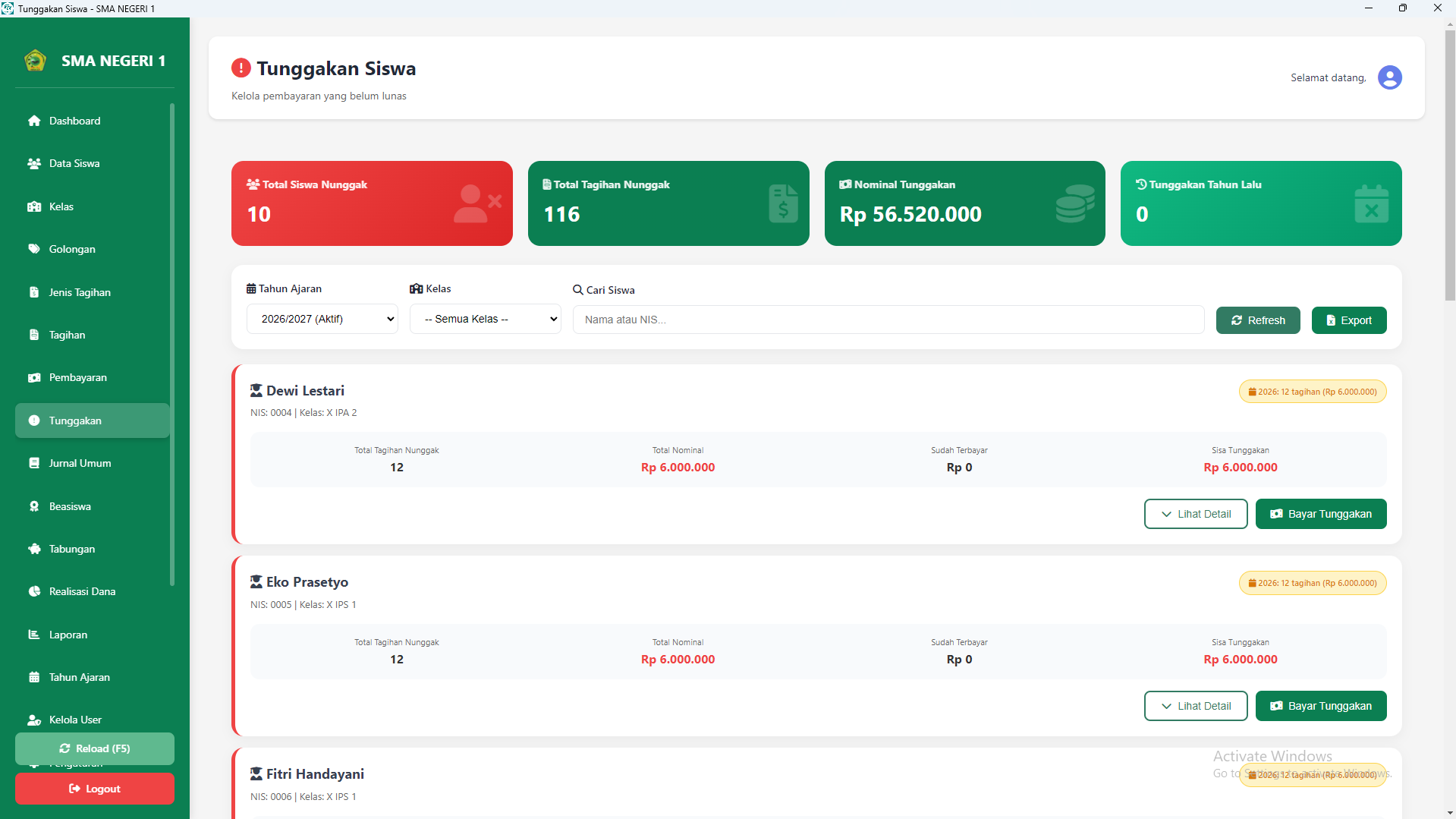Screen dimensions: 1456x819
Task: Click the Fitri Handayani student name
Action: tap(315, 774)
